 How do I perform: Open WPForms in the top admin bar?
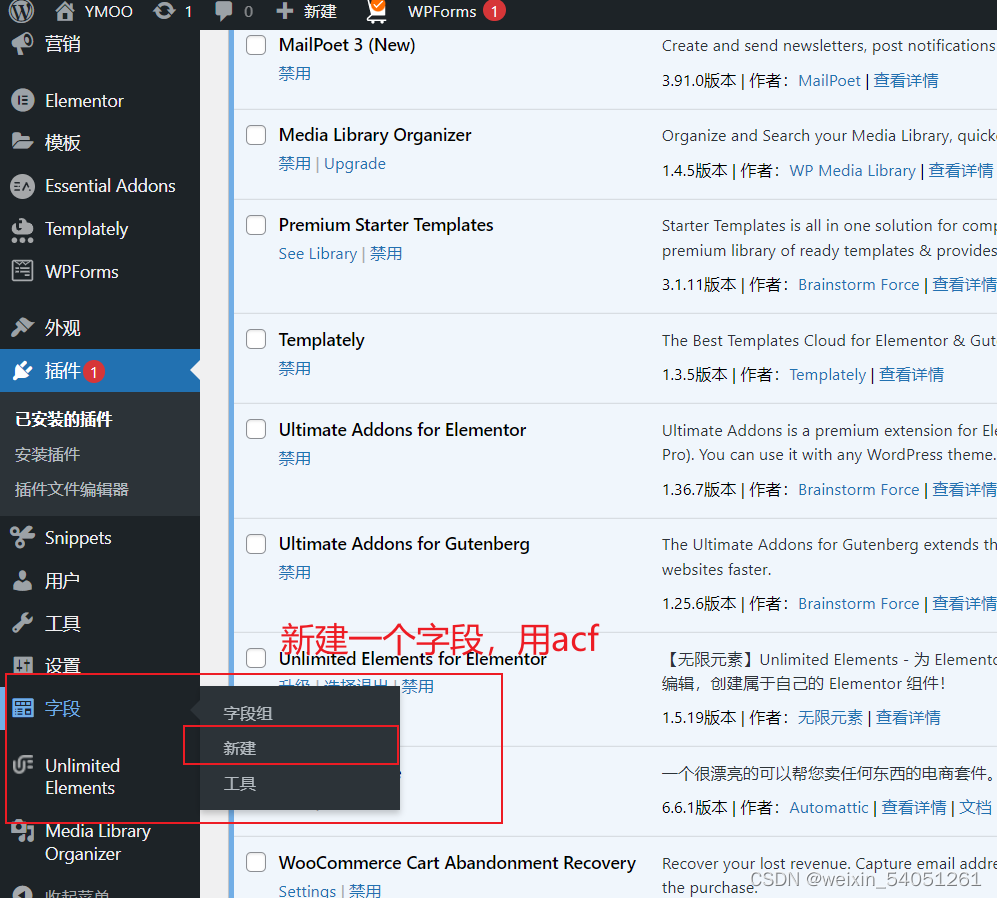[442, 11]
